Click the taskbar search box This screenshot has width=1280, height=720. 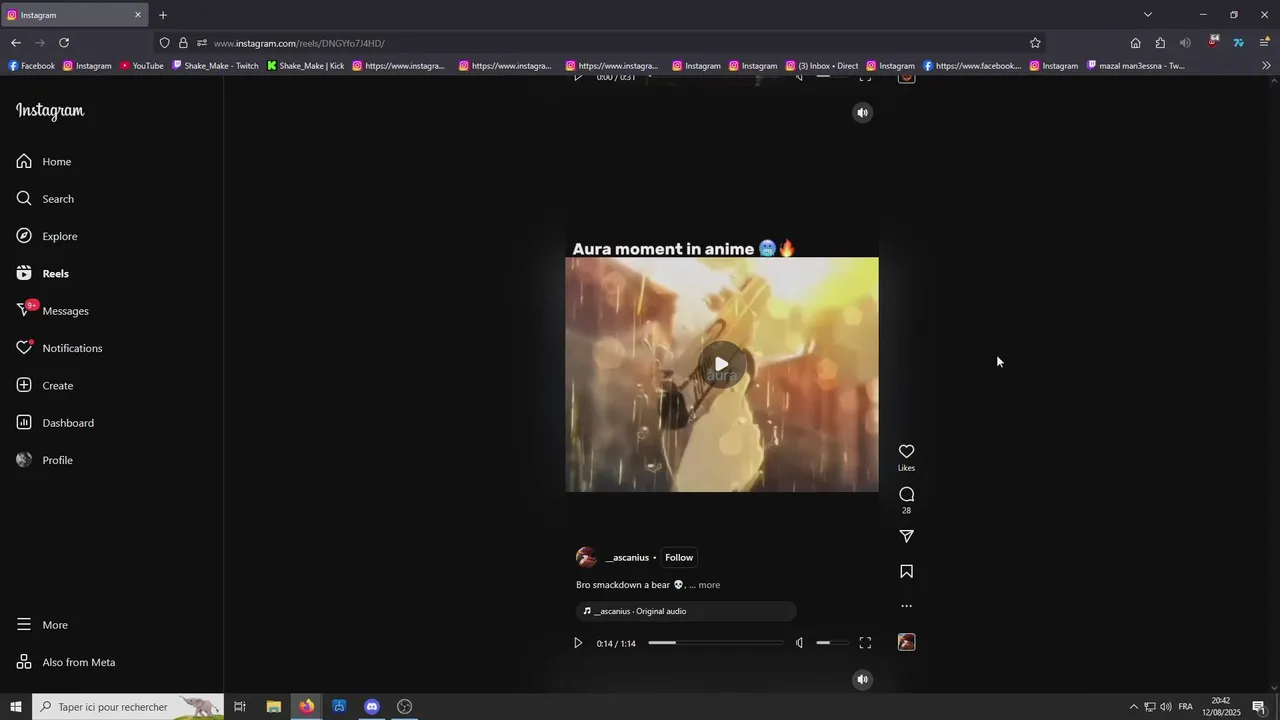pyautogui.click(x=128, y=707)
